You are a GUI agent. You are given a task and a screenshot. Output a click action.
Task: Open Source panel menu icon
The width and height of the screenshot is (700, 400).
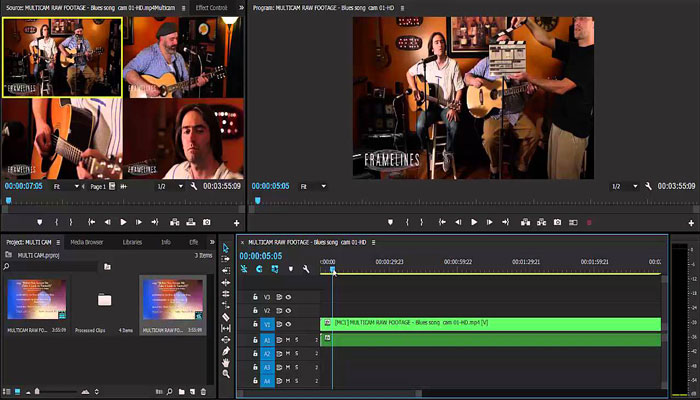coord(184,8)
